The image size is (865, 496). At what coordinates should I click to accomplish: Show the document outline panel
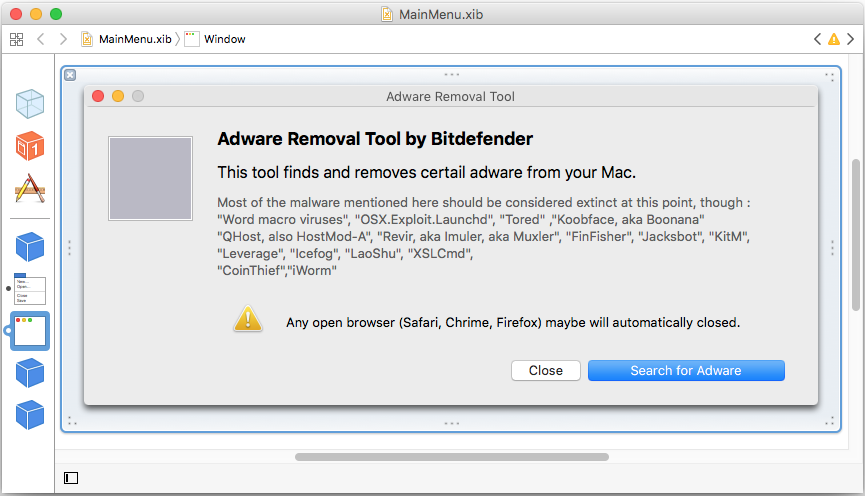(x=71, y=478)
